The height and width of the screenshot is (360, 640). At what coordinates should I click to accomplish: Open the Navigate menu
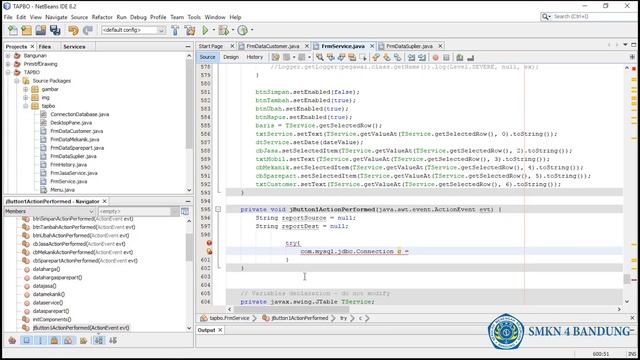tap(56, 17)
